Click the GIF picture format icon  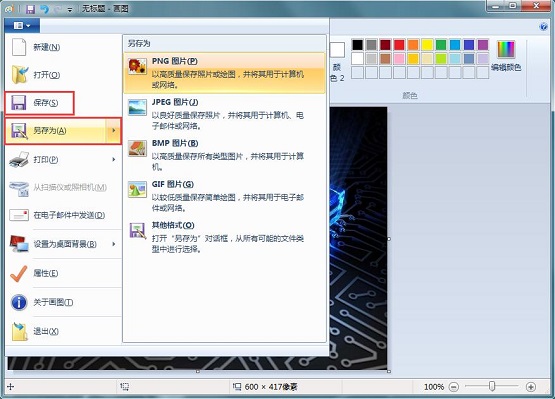tap(137, 189)
